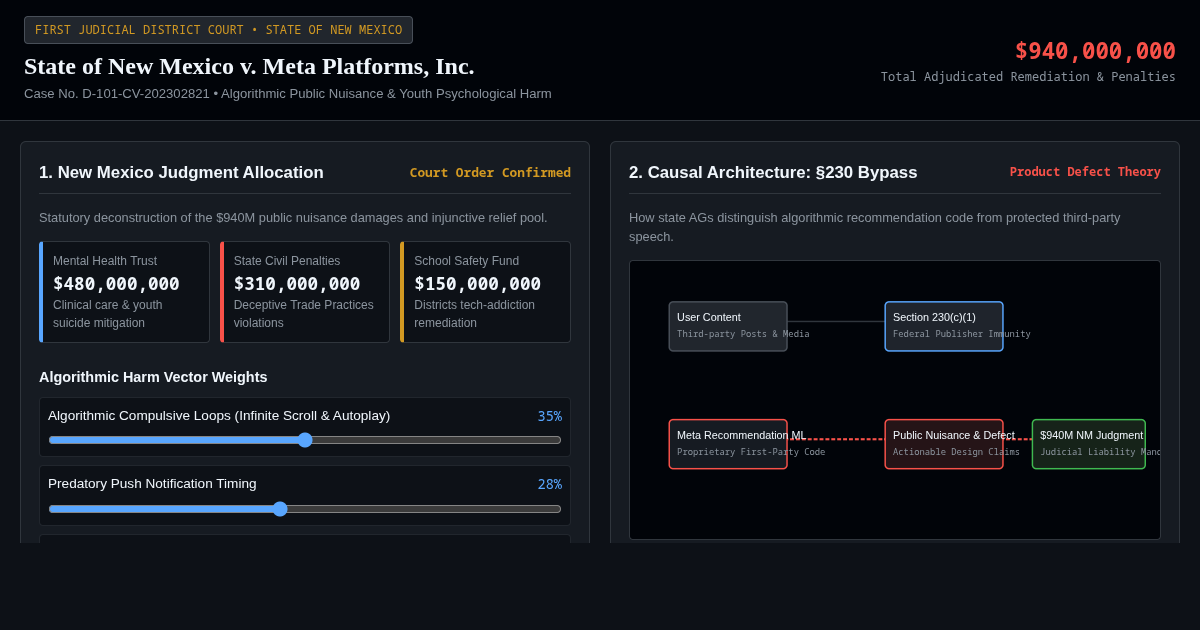This screenshot has height=630, width=1200.
Task: Click the Public Nuisance & Defect node
Action: coord(944,444)
